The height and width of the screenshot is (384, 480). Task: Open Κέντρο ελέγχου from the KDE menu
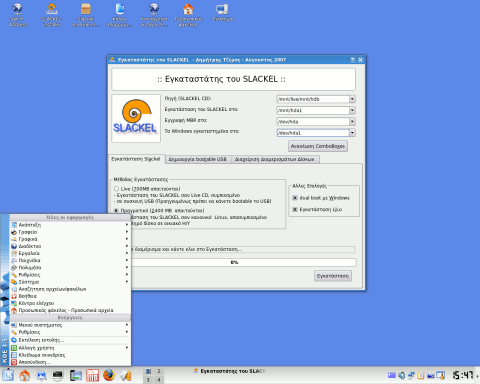click(70, 303)
